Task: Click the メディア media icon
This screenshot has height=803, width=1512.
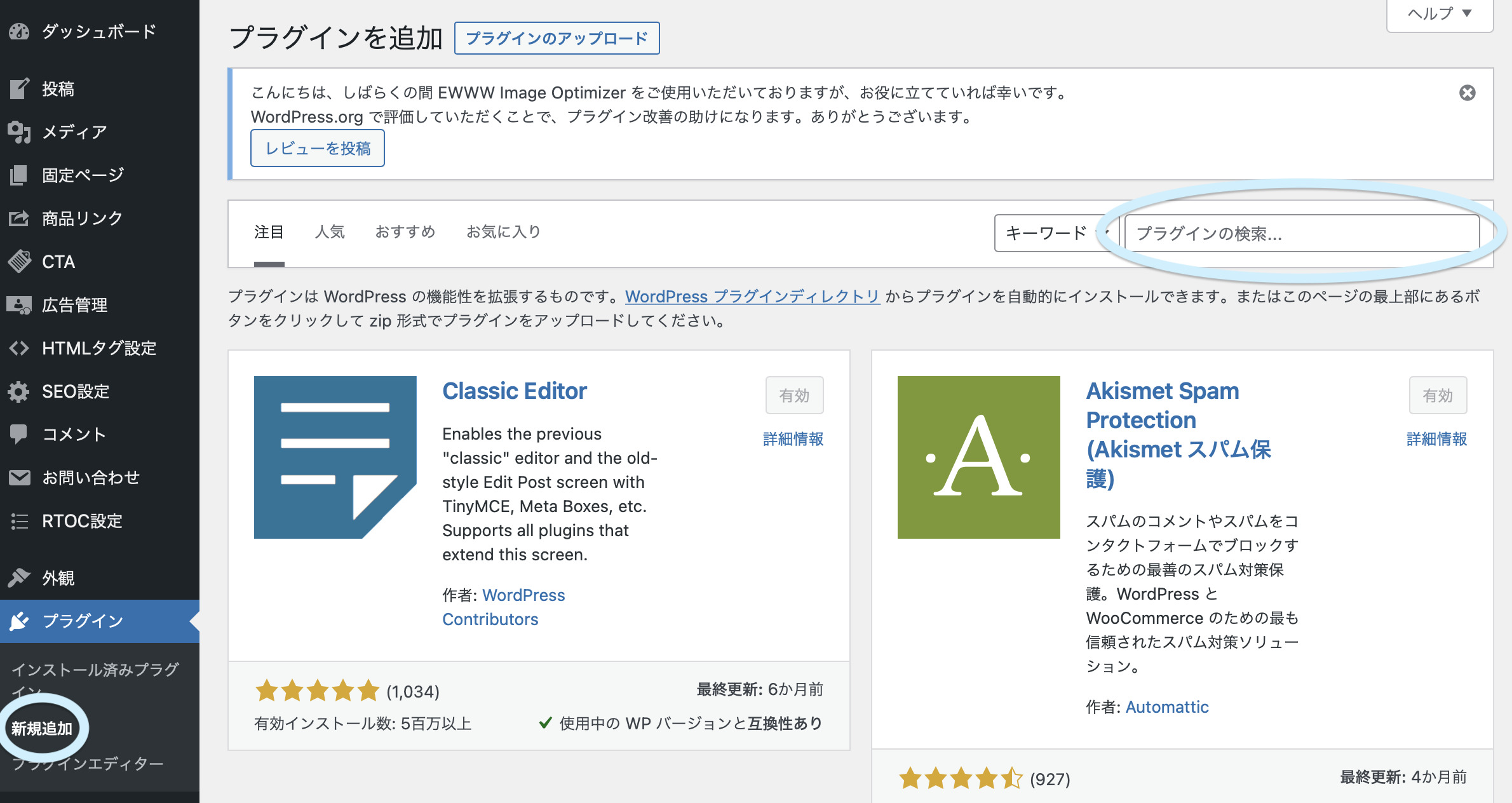Action: (x=19, y=132)
